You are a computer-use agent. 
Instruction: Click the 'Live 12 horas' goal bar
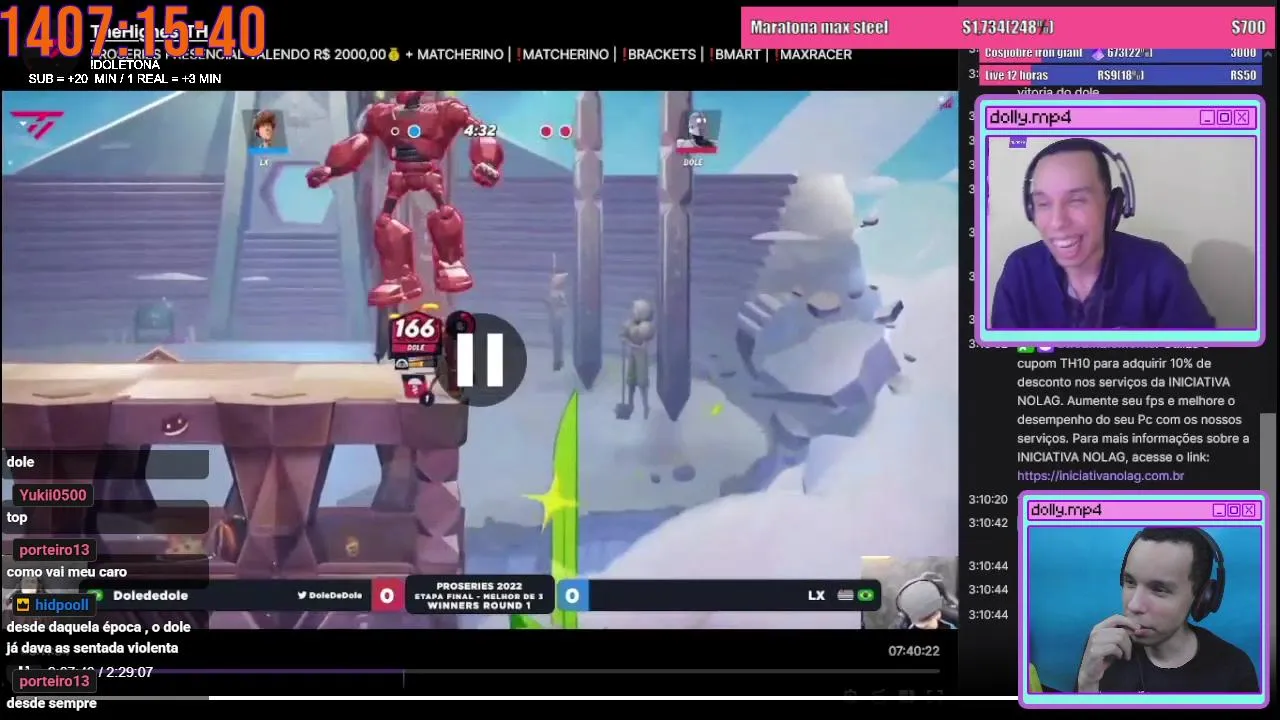[x=1120, y=75]
